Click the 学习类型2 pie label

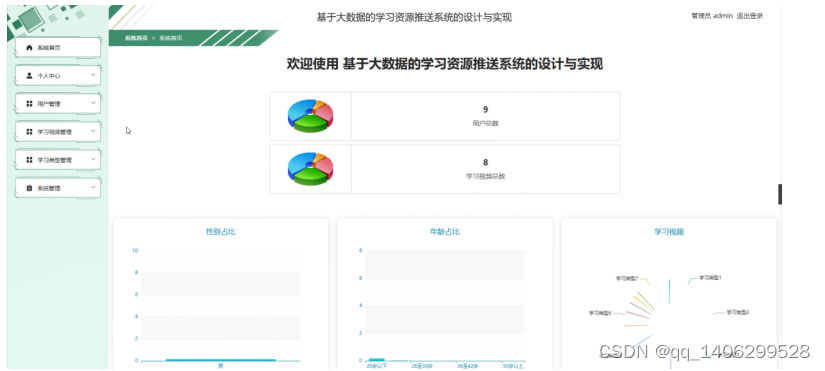coord(738,312)
